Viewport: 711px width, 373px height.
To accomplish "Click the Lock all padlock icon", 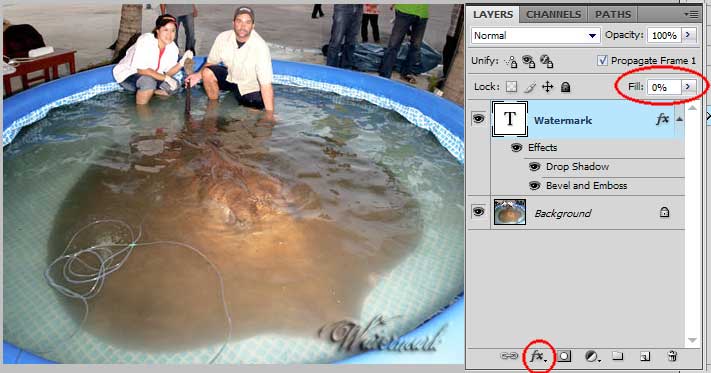I will point(565,87).
